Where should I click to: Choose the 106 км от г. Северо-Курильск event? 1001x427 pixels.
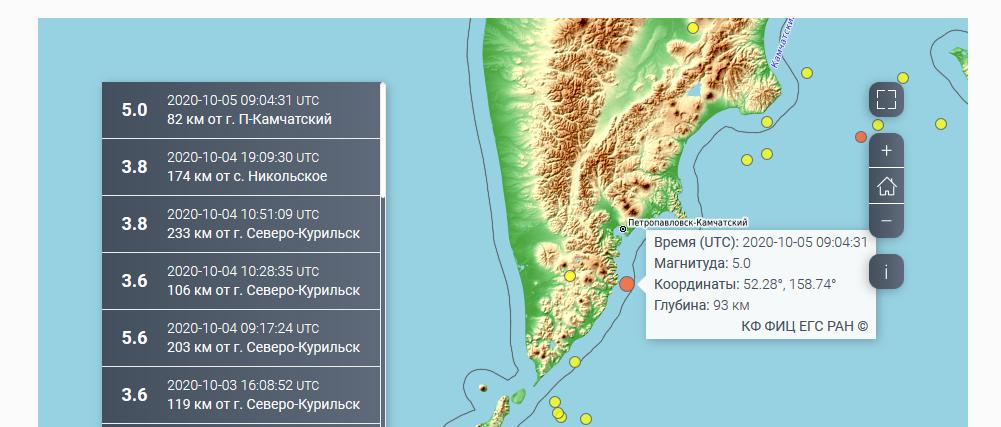pos(241,281)
